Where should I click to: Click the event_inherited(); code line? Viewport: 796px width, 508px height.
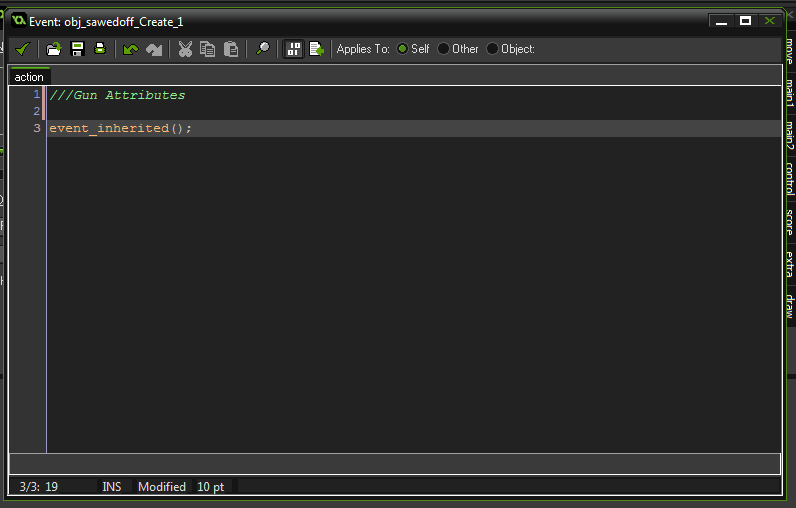(120, 128)
